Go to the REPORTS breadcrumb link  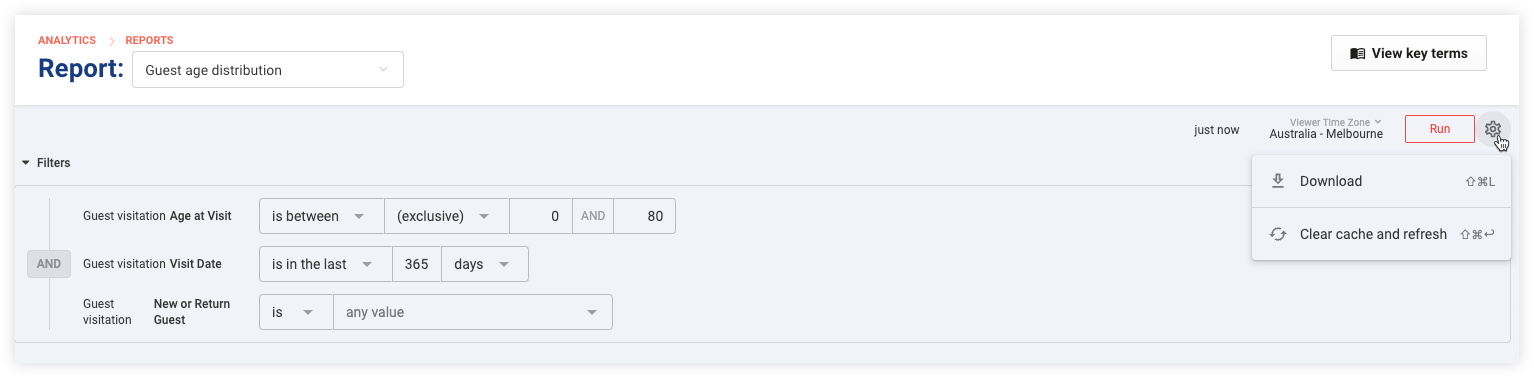point(149,41)
